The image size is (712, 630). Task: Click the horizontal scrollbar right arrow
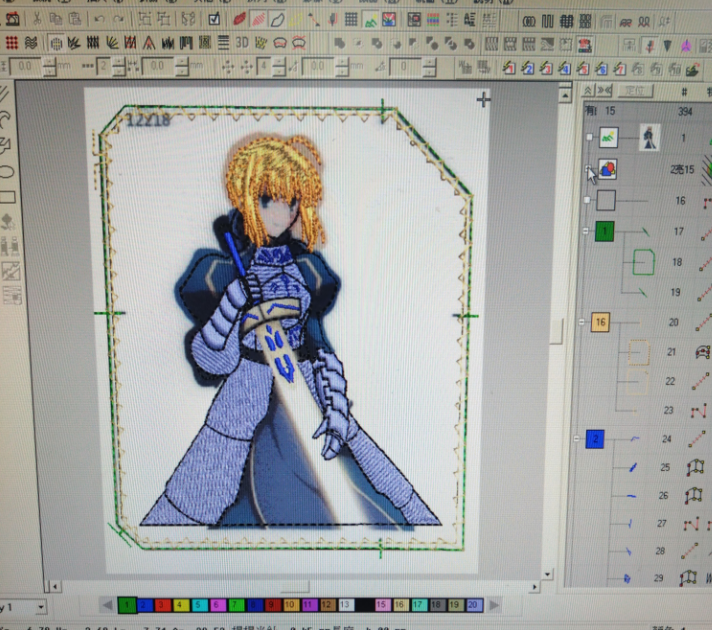(x=534, y=587)
